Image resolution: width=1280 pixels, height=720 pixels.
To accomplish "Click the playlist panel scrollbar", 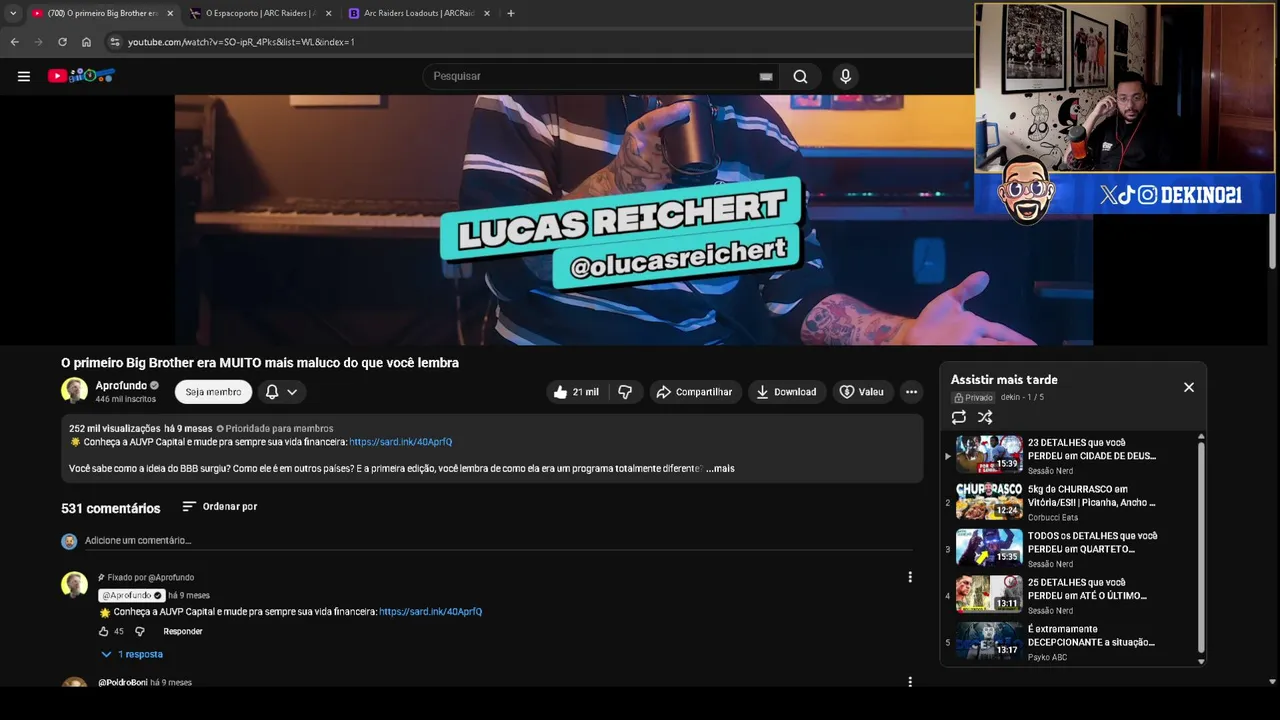I will coord(1201,547).
